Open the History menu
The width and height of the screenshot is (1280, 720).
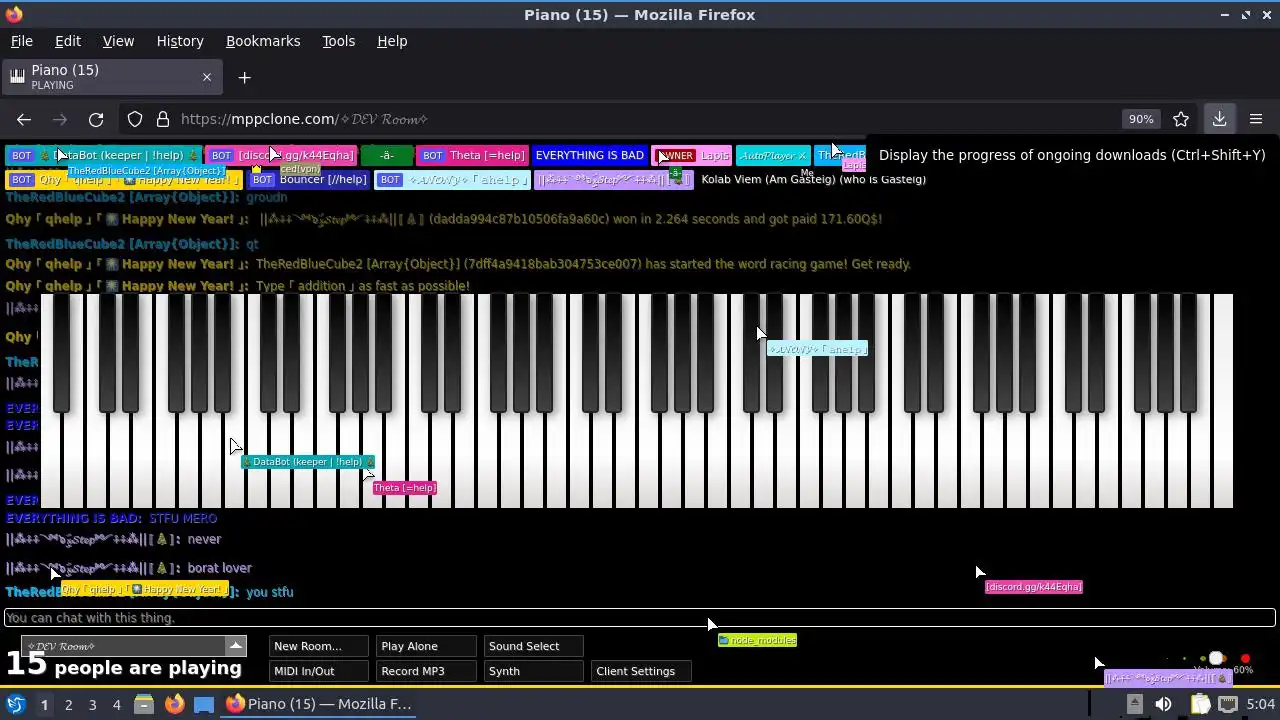click(x=180, y=41)
